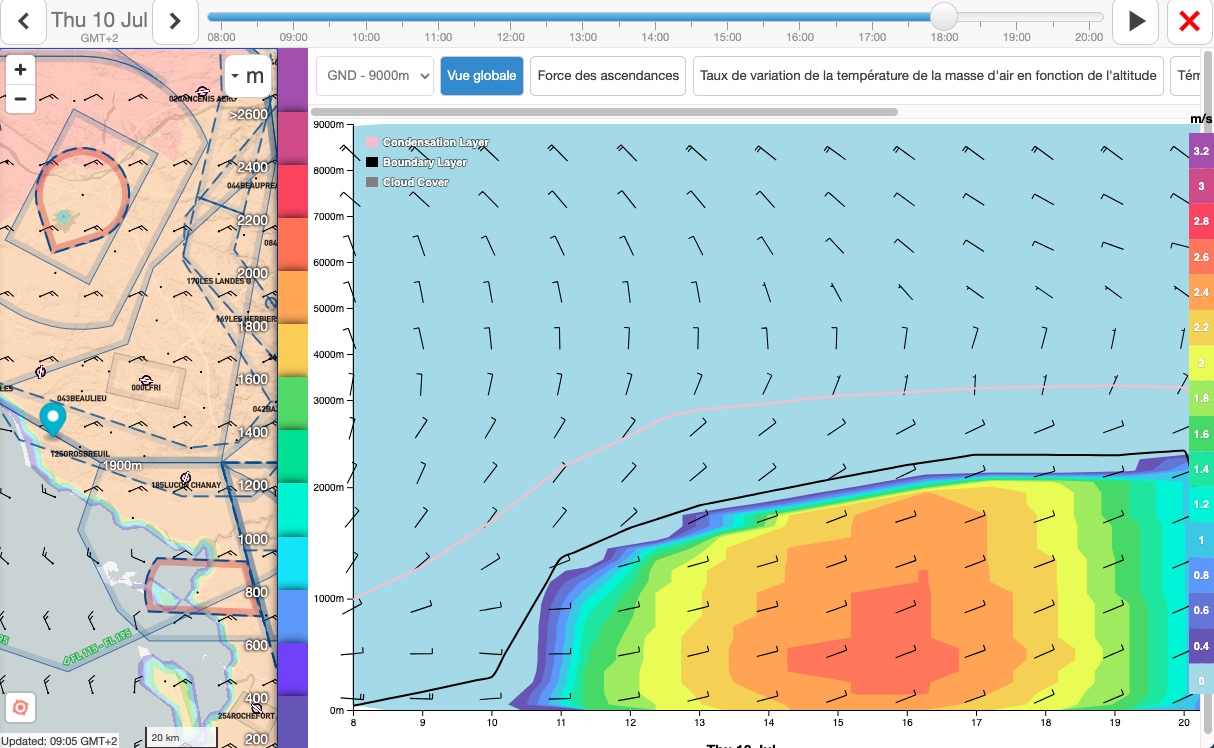Play the forecast time animation
This screenshot has height=748, width=1214.
(x=1136, y=21)
